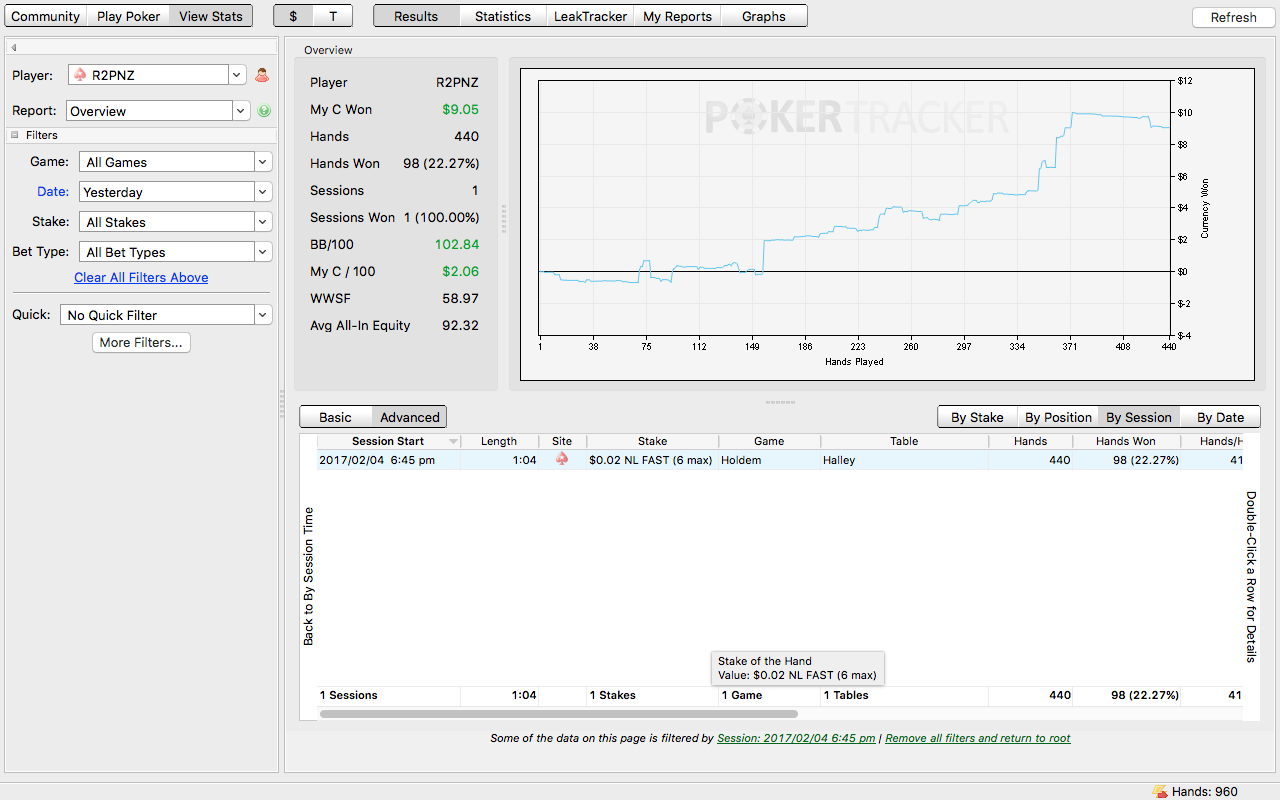Image resolution: width=1280 pixels, height=800 pixels.
Task: Group results By Date
Action: [x=1220, y=417]
